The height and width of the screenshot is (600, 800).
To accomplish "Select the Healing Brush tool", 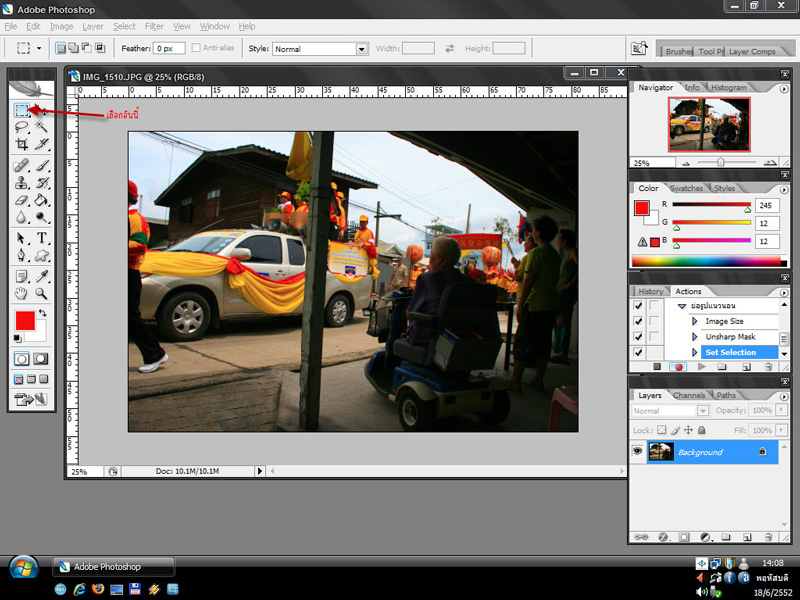I will click(21, 165).
